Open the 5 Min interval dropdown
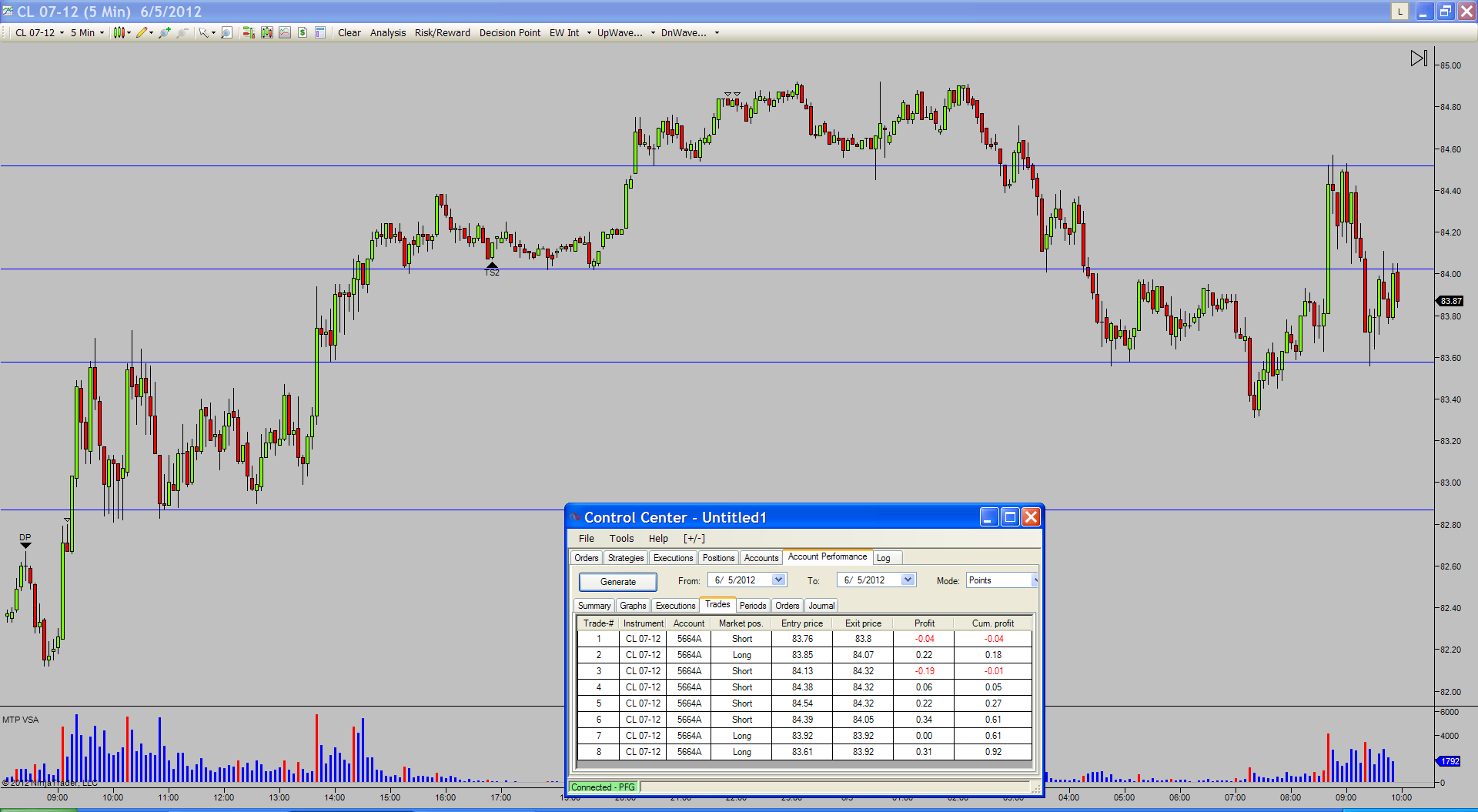Image resolution: width=1478 pixels, height=812 pixels. coord(87,32)
